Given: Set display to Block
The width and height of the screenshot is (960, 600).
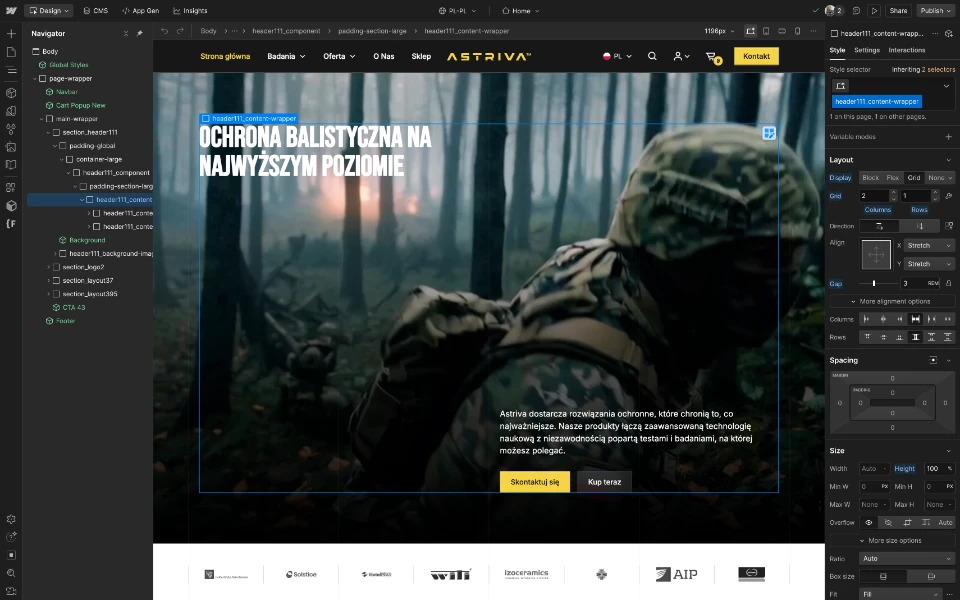Looking at the screenshot, I should (870, 178).
